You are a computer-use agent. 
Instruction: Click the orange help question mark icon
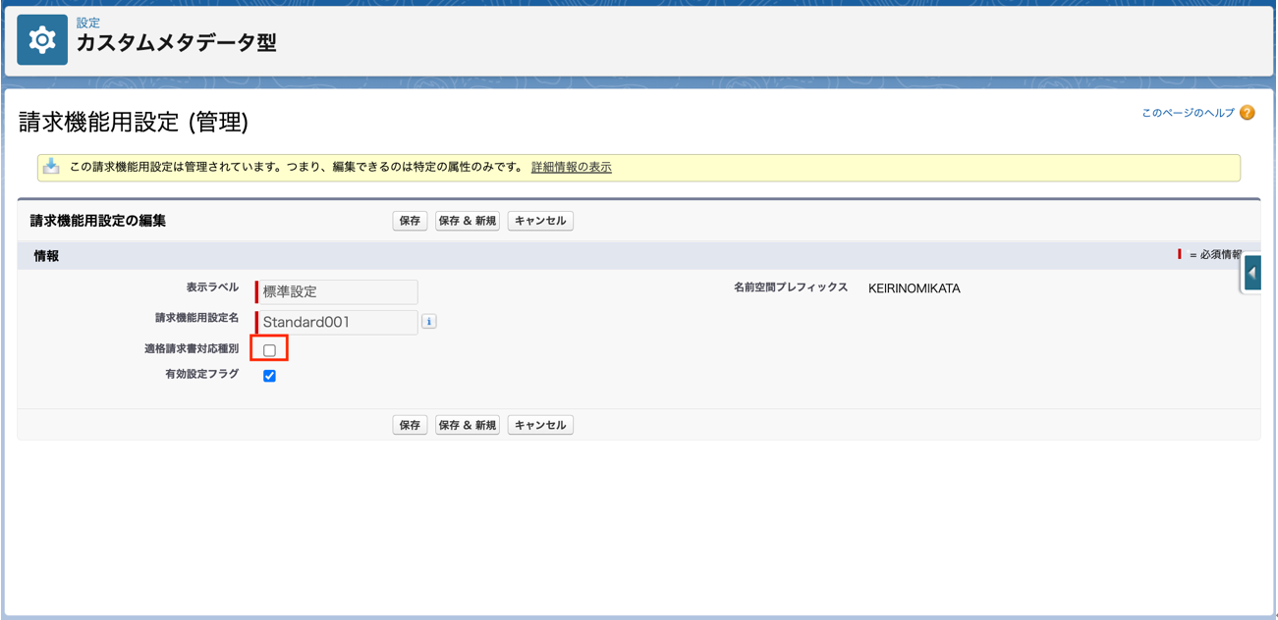tap(1247, 113)
